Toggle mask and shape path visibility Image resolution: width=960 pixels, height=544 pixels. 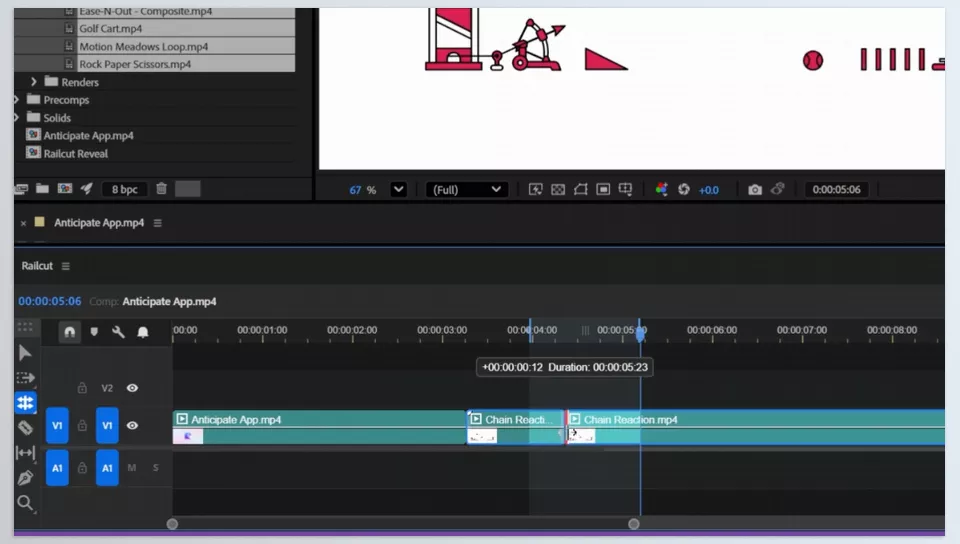580,190
